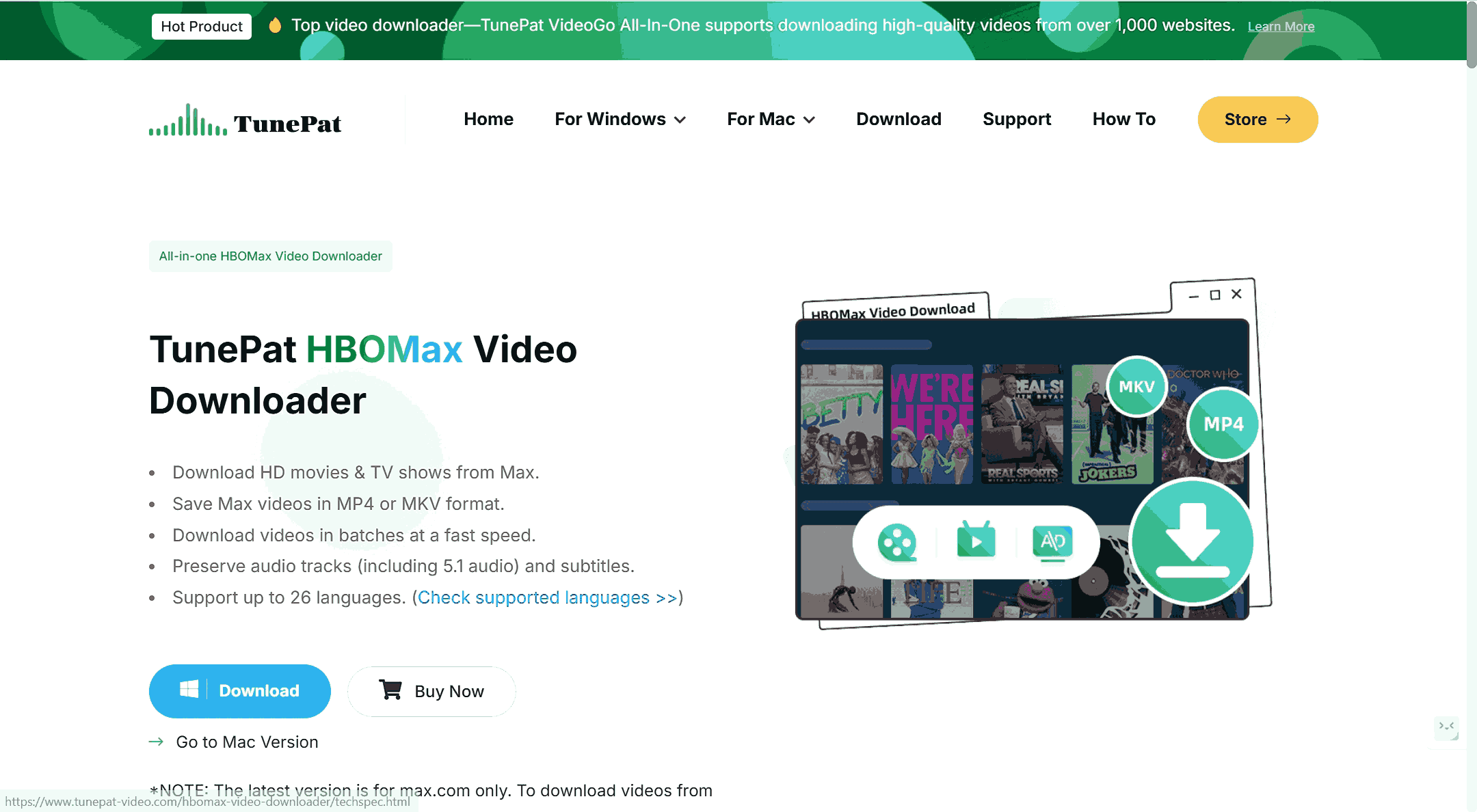
Task: Expand the For Mac dropdown
Action: coord(771,119)
